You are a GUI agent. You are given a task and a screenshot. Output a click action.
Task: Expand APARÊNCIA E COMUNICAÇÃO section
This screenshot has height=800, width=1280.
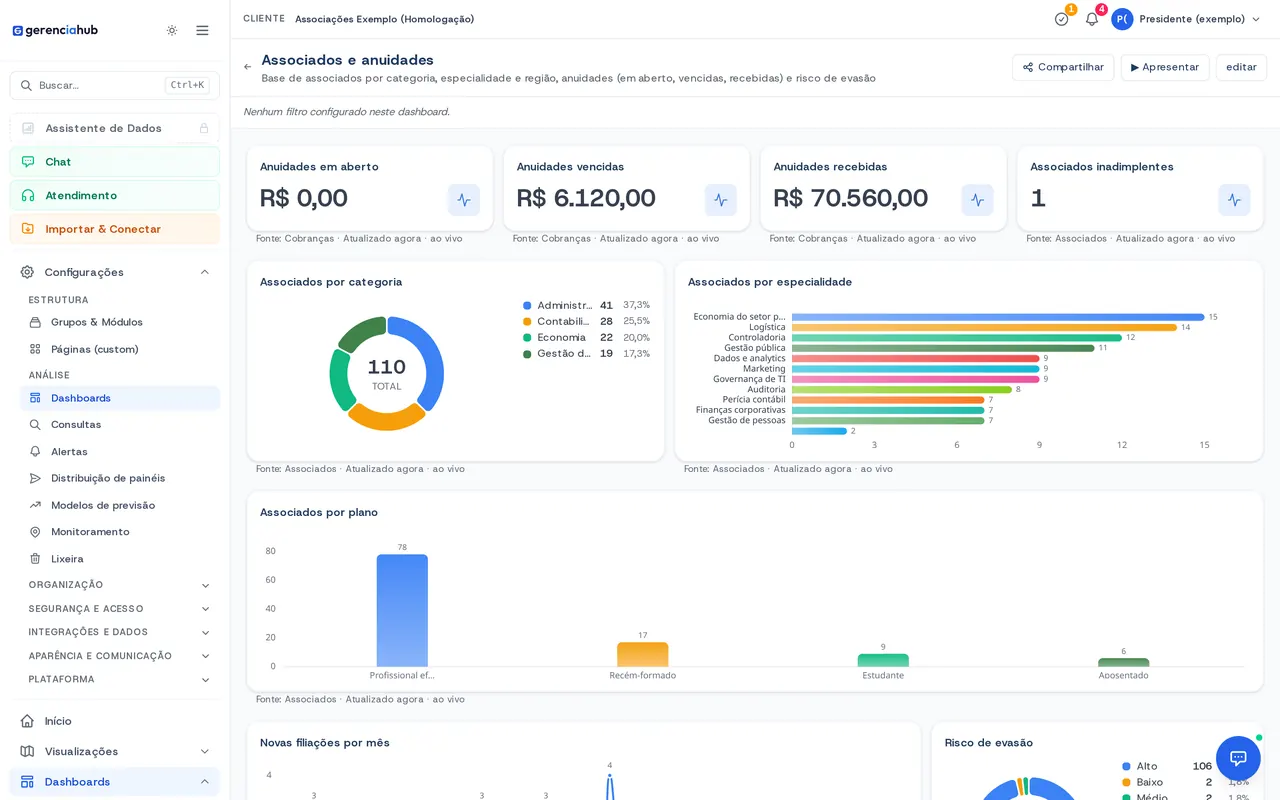click(x=120, y=656)
